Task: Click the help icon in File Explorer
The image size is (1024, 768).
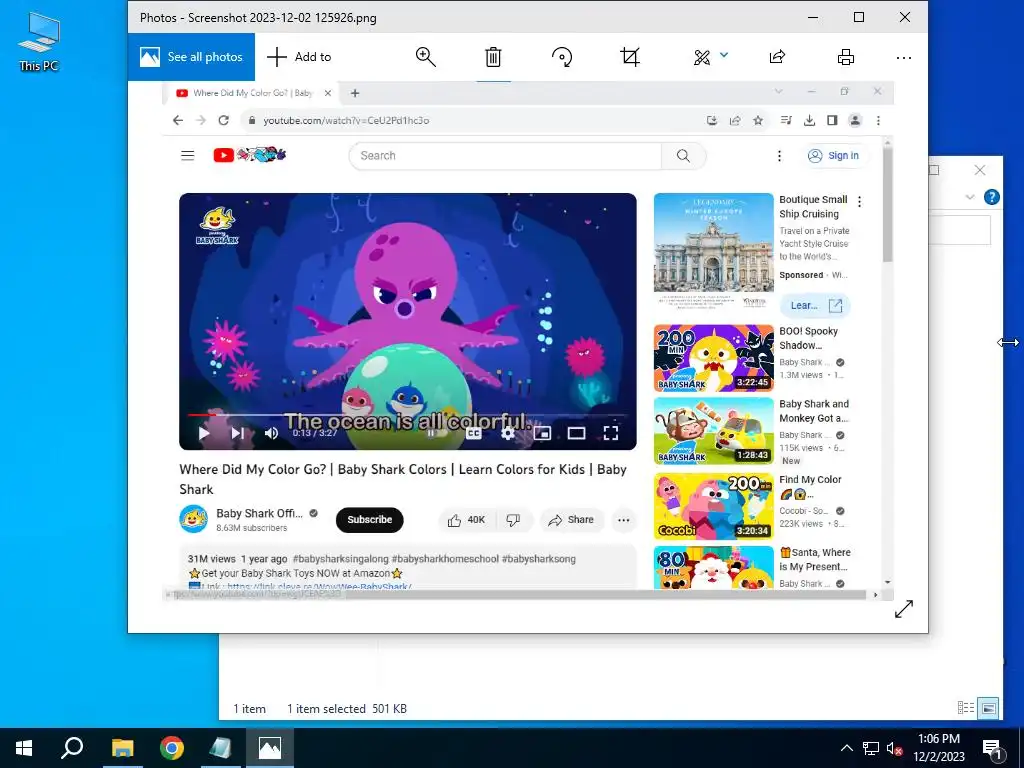Action: (991, 197)
